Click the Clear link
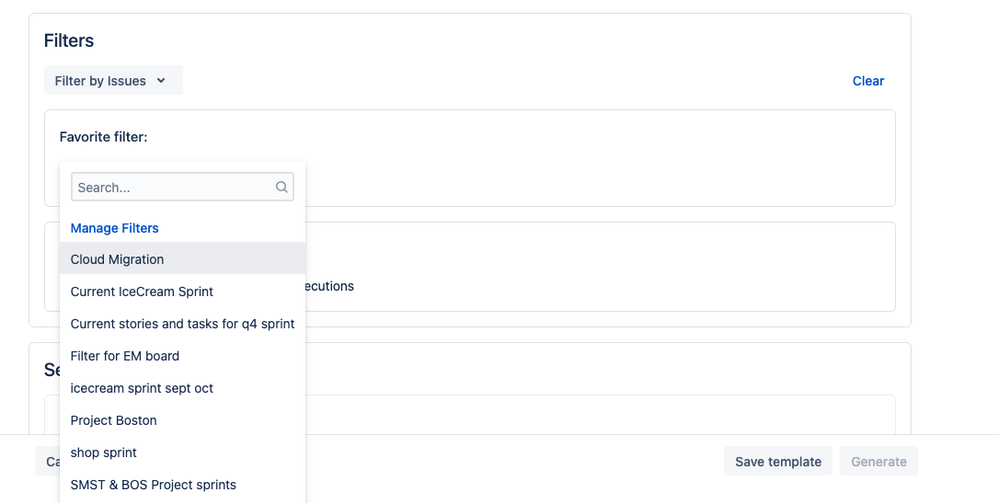This screenshot has height=503, width=999. click(x=868, y=81)
